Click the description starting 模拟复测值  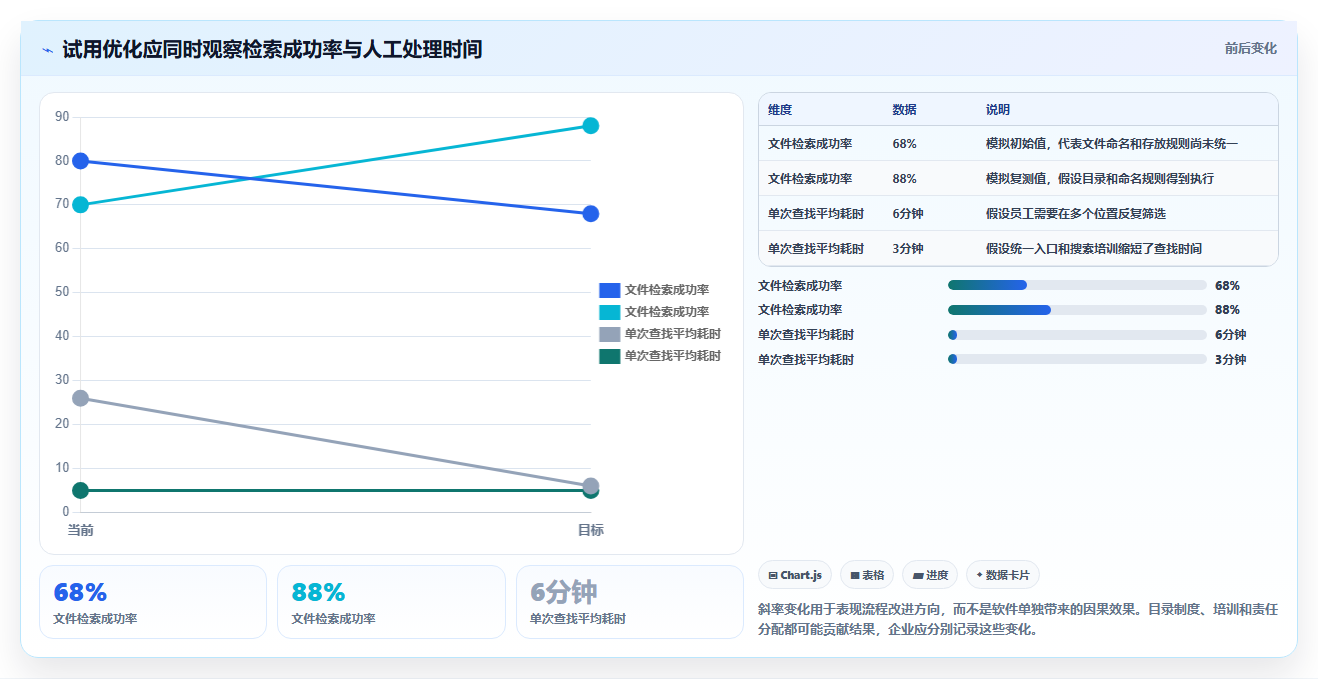1100,178
